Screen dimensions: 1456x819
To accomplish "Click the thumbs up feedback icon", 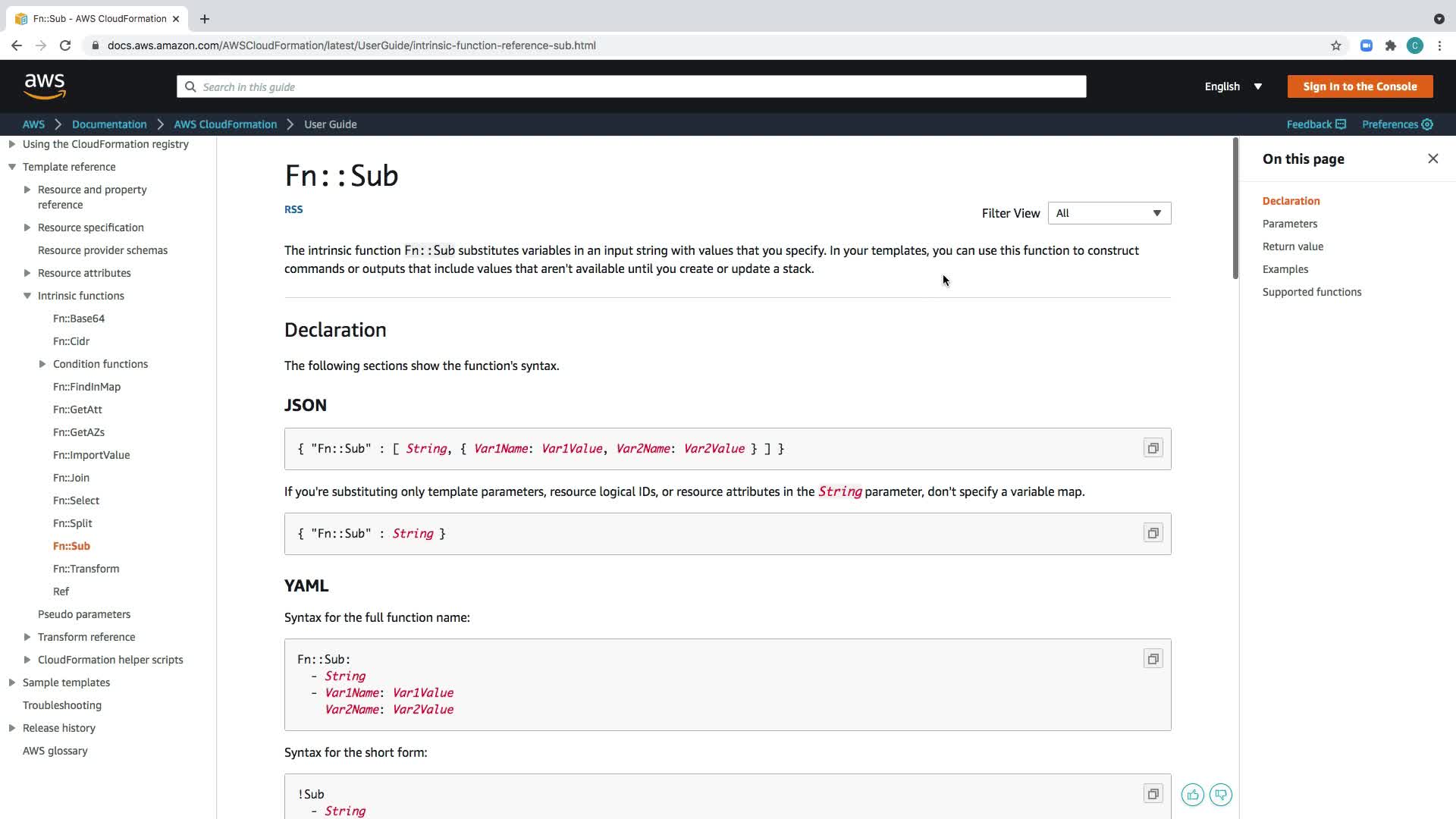I will 1192,795.
